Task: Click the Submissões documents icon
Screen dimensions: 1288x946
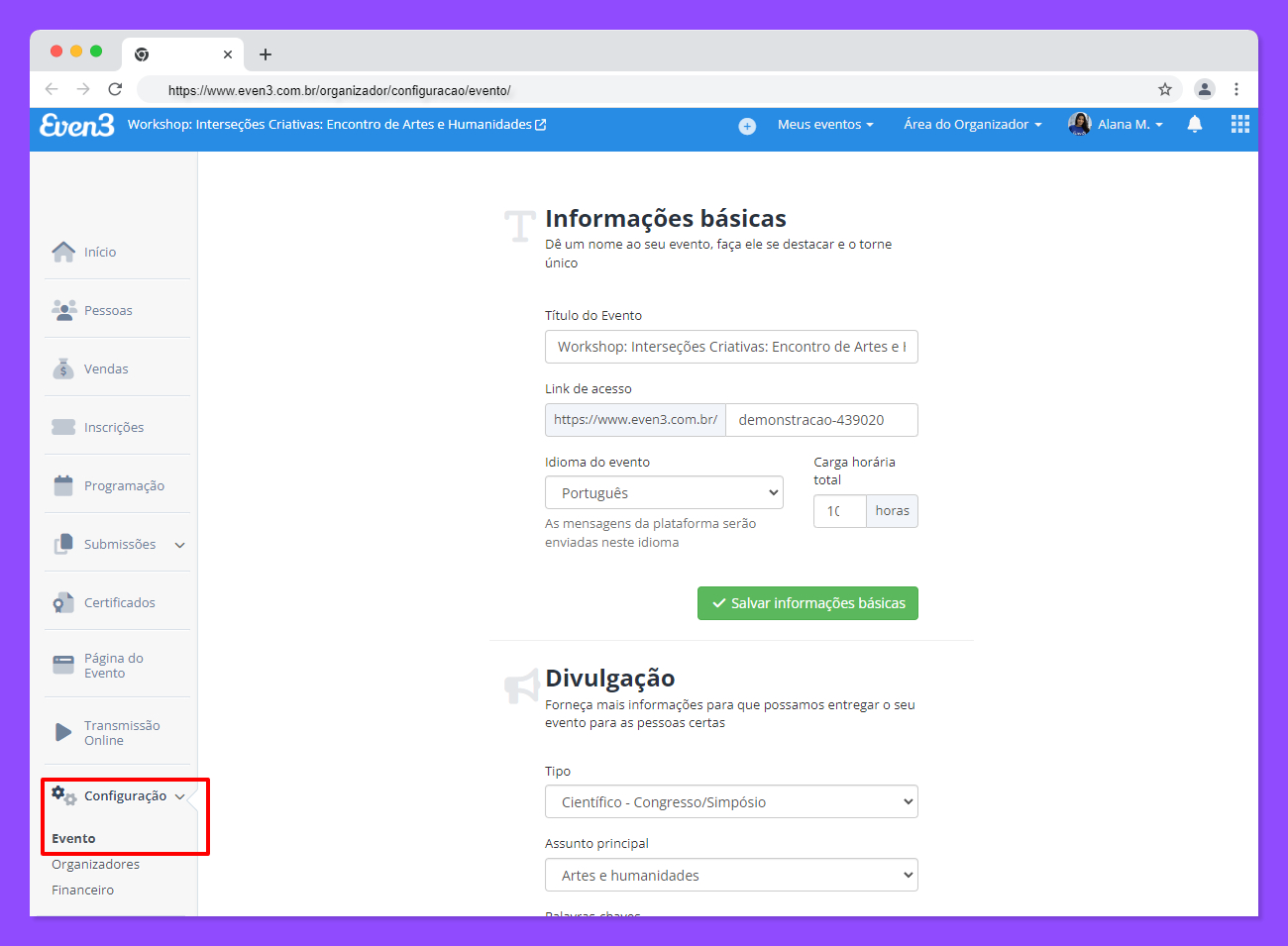Action: [63, 544]
